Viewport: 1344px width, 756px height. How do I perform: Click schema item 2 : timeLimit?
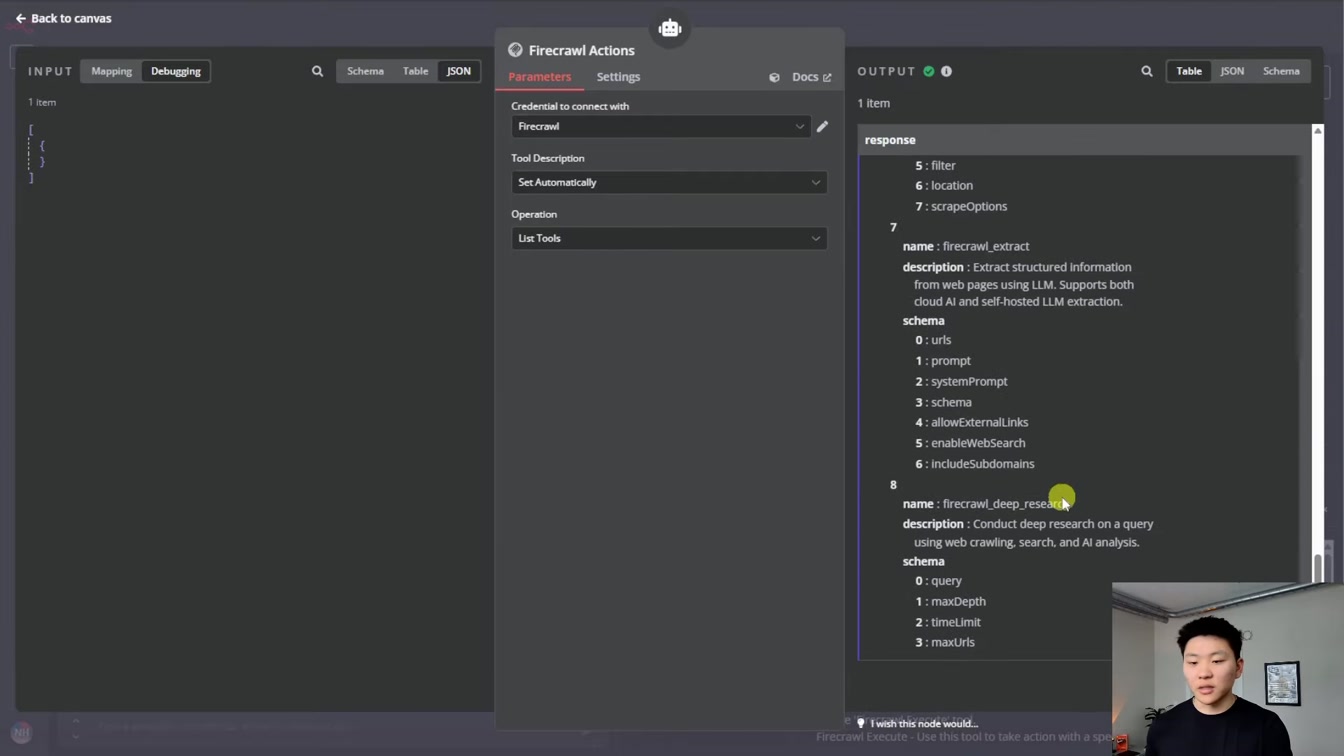click(948, 622)
